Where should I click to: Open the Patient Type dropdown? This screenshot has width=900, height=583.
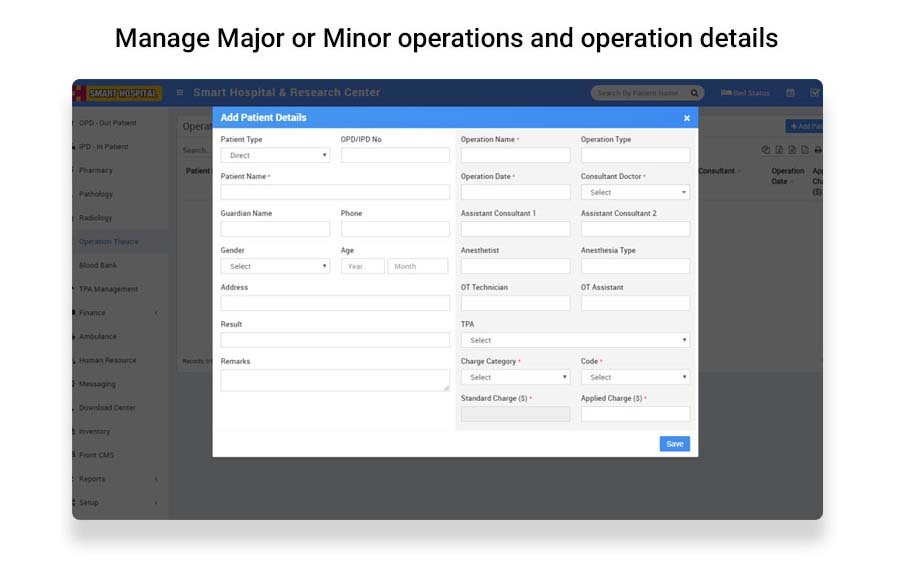(x=275, y=156)
